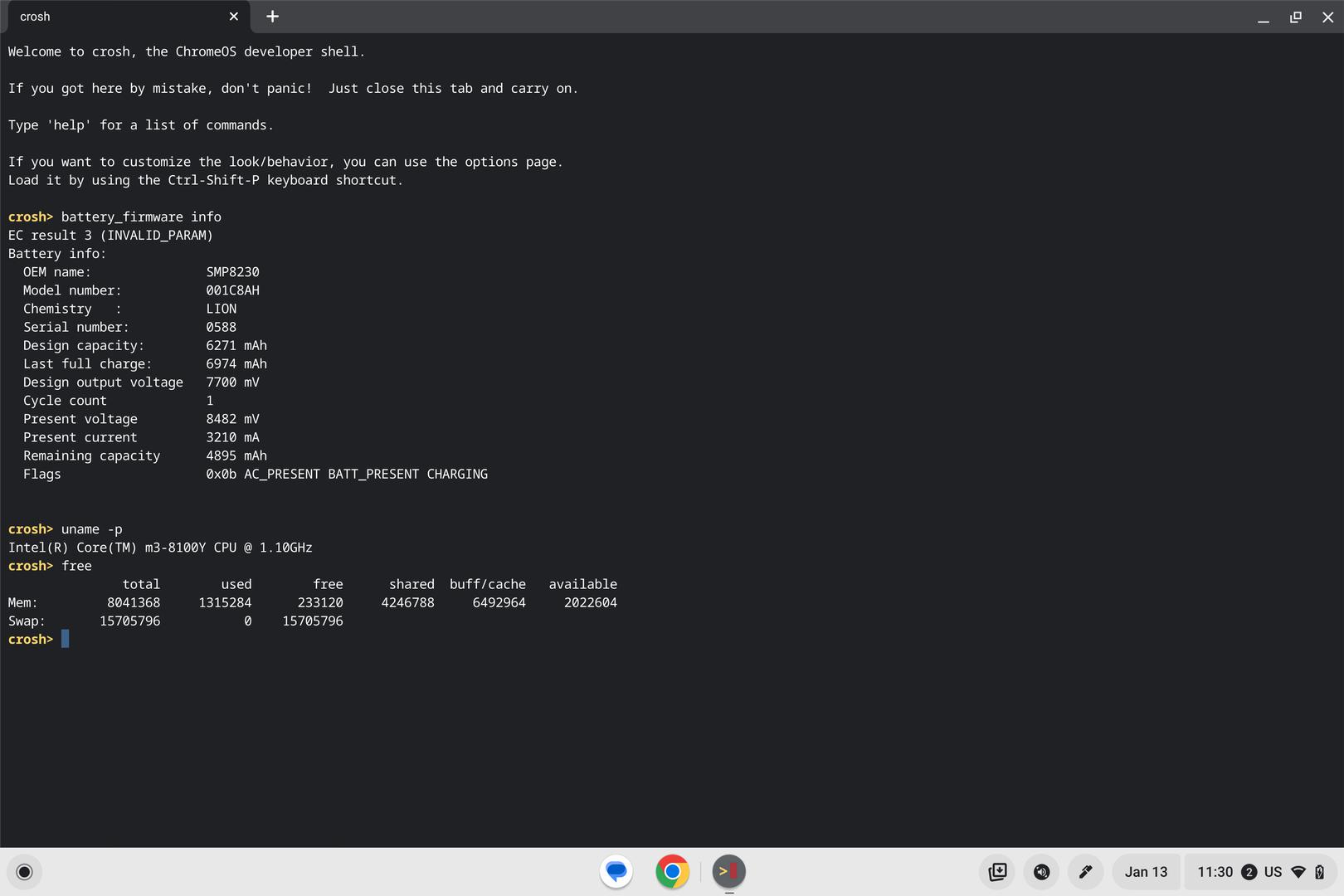Click Swap total value '15705796'
Image resolution: width=1344 pixels, height=896 pixels.
pyautogui.click(x=130, y=621)
